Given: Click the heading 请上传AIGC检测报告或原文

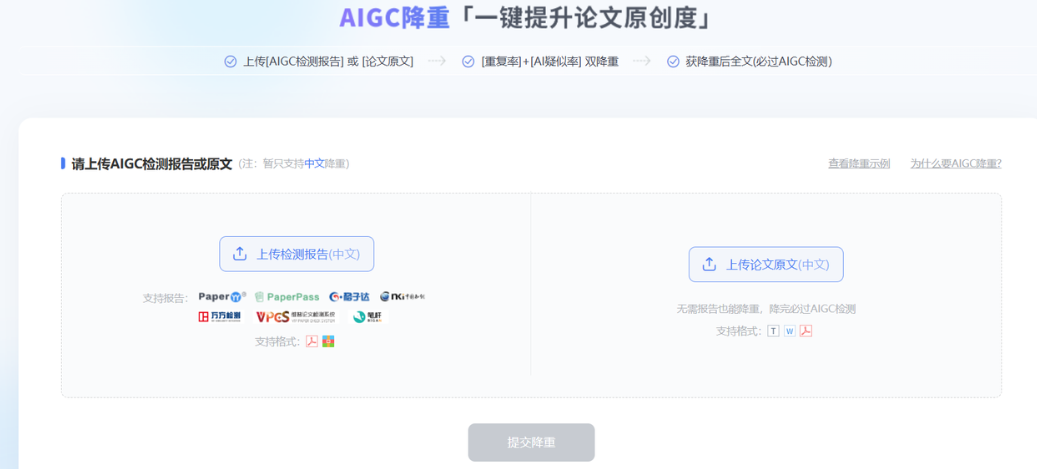Looking at the screenshot, I should pyautogui.click(x=151, y=164).
